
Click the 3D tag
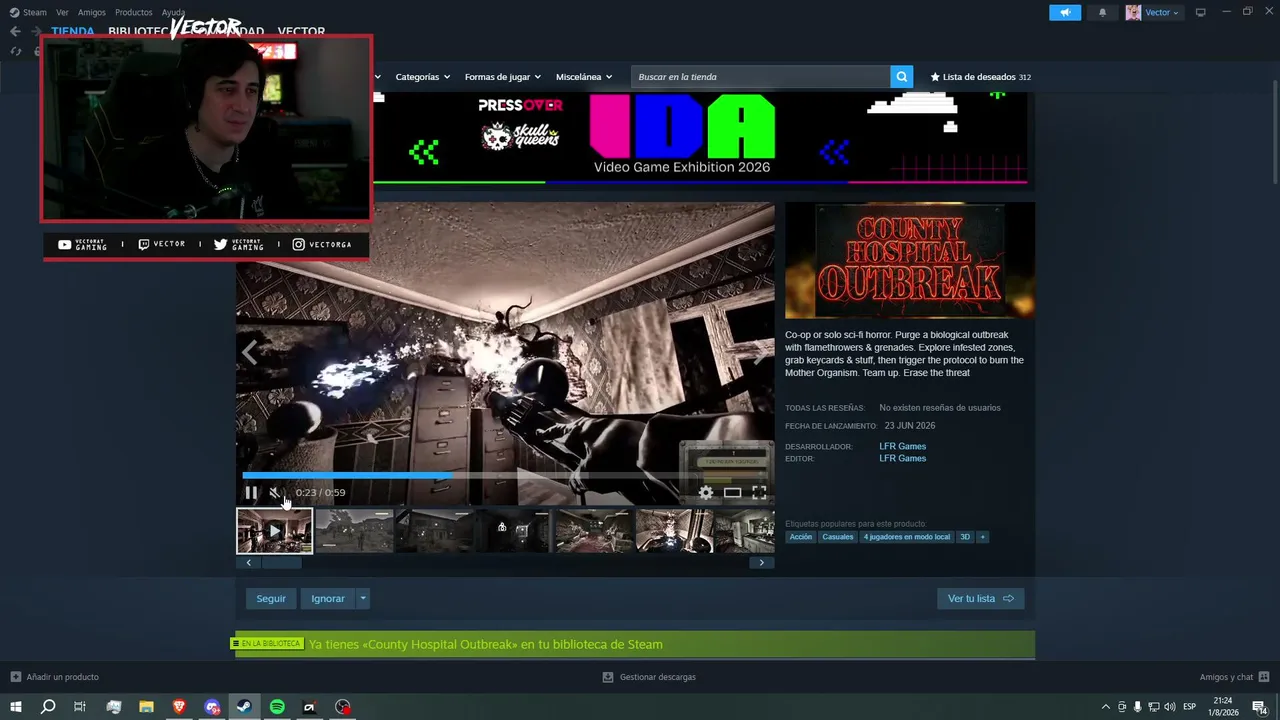965,537
